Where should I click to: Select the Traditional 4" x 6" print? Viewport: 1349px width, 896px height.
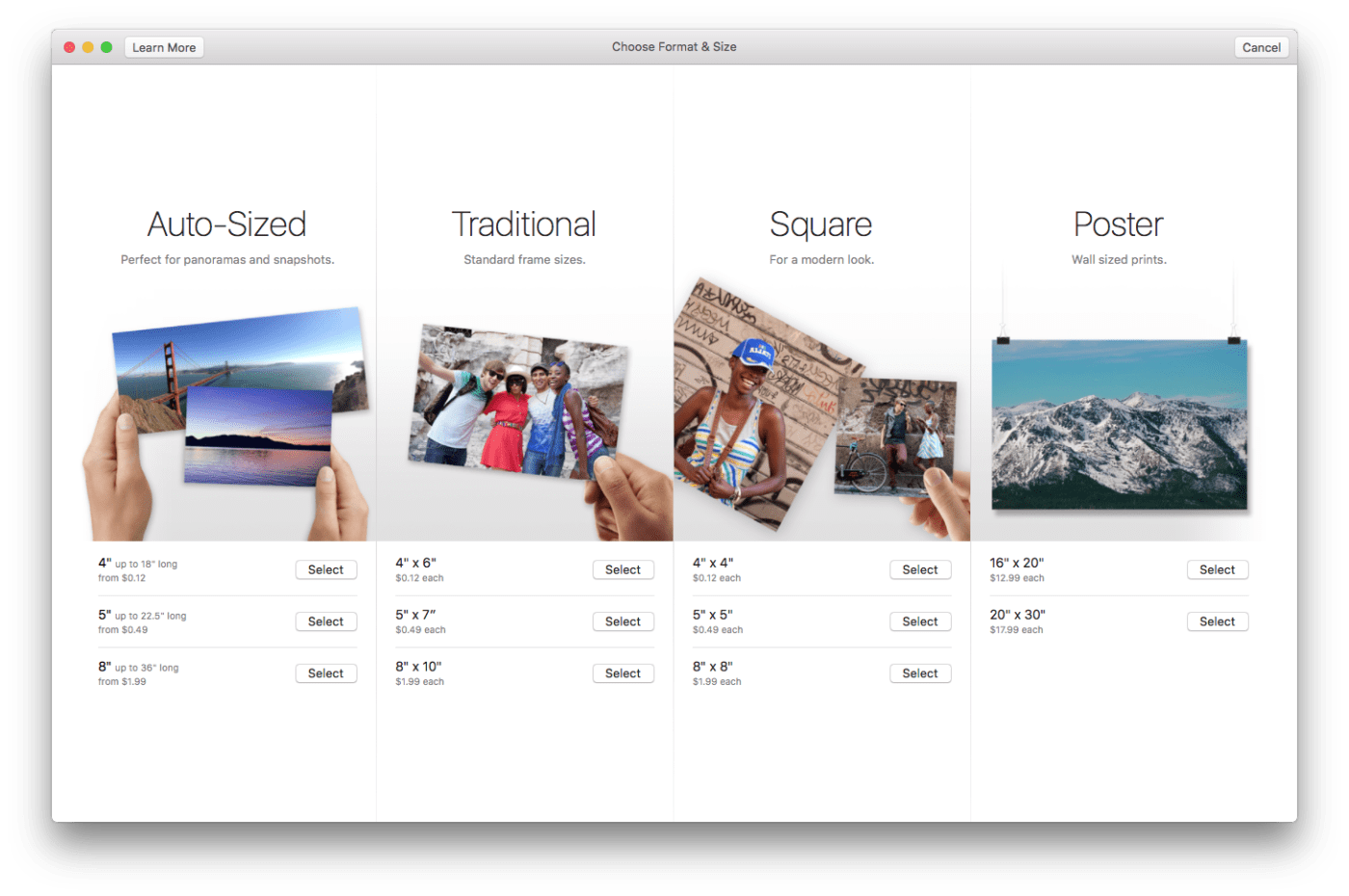(622, 569)
